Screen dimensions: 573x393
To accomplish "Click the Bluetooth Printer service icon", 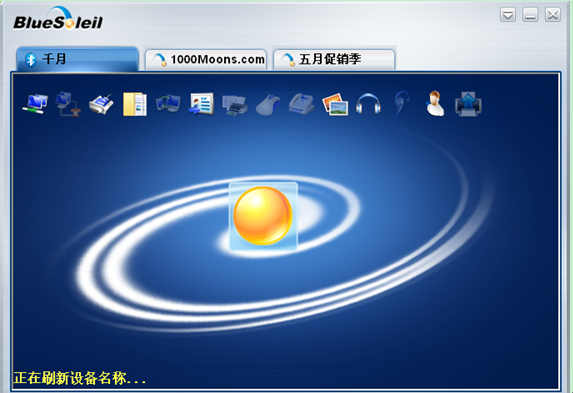I will (235, 105).
